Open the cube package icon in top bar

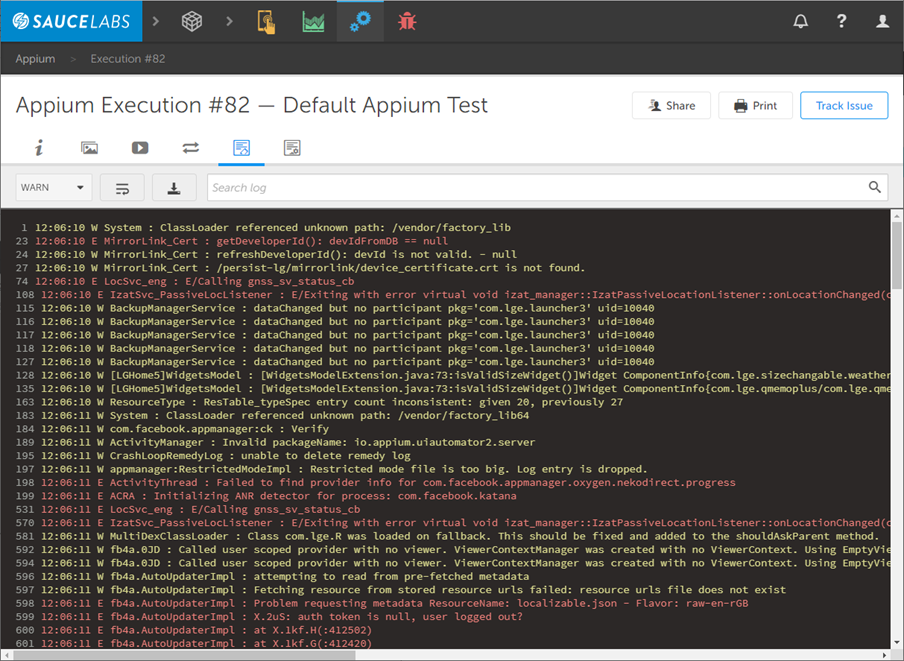click(192, 21)
